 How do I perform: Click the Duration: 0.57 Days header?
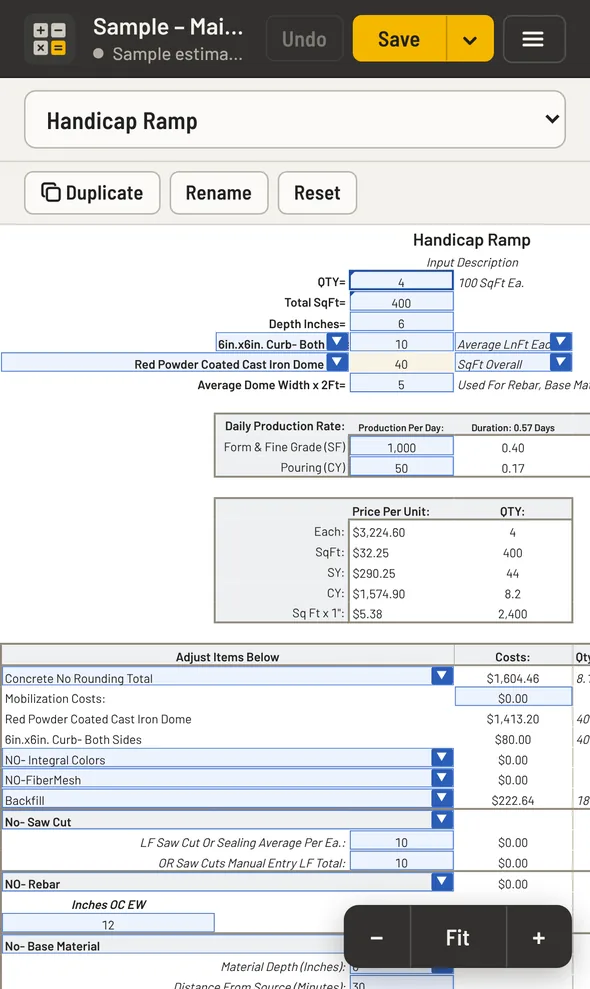pyautogui.click(x=513, y=428)
